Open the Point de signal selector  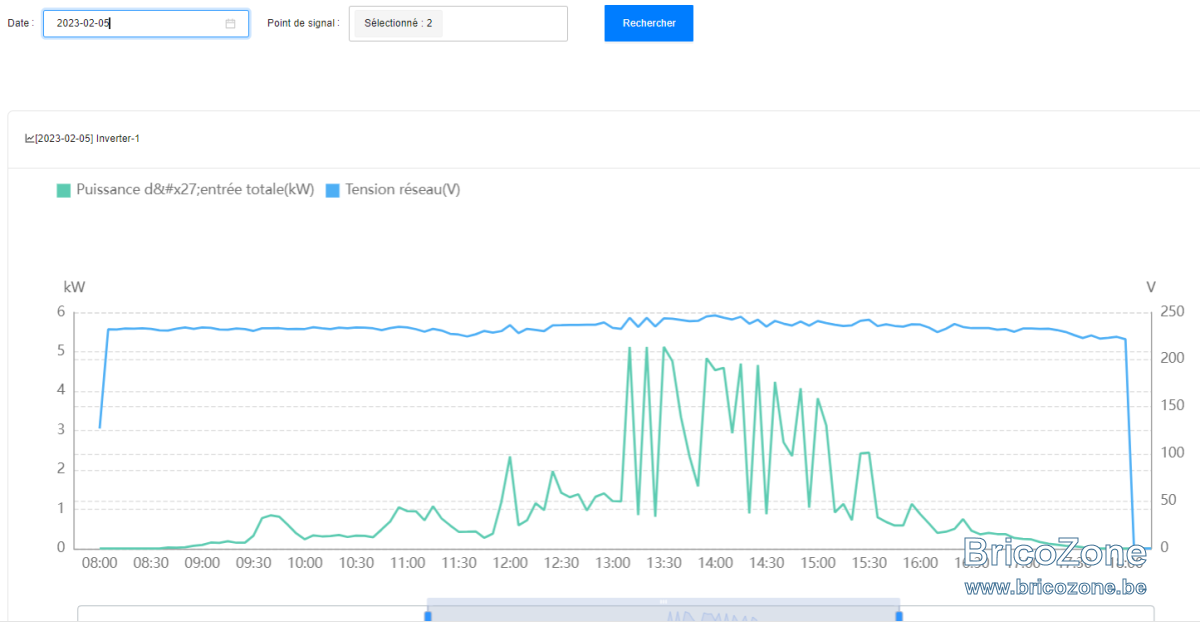(458, 23)
